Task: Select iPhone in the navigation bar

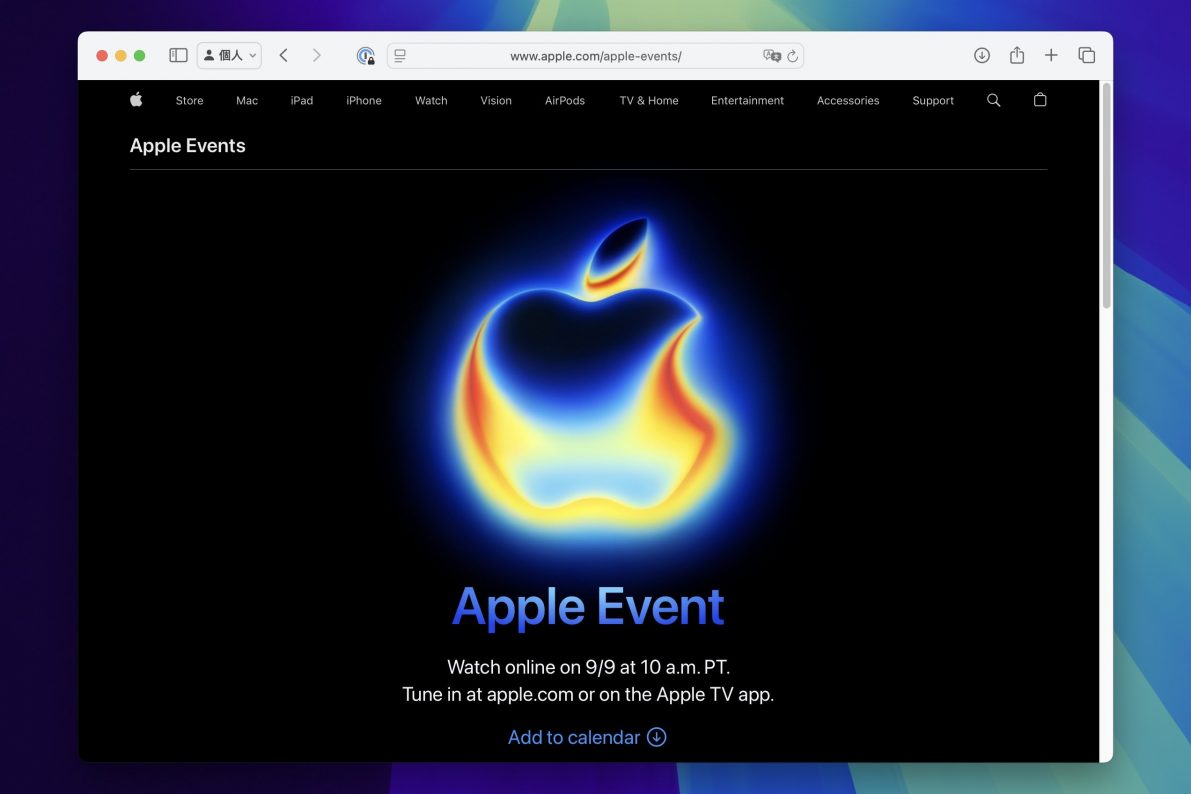Action: pyautogui.click(x=364, y=101)
